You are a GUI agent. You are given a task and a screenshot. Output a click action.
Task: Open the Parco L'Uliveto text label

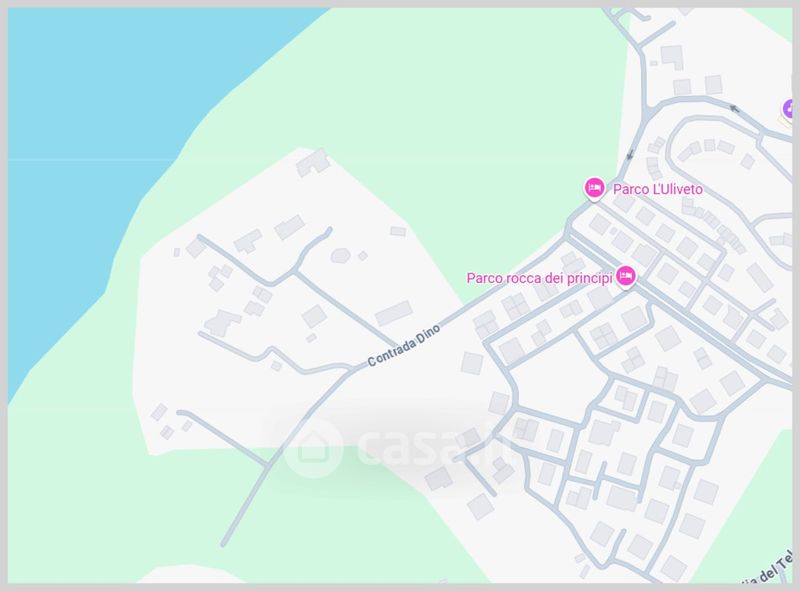(x=658, y=189)
